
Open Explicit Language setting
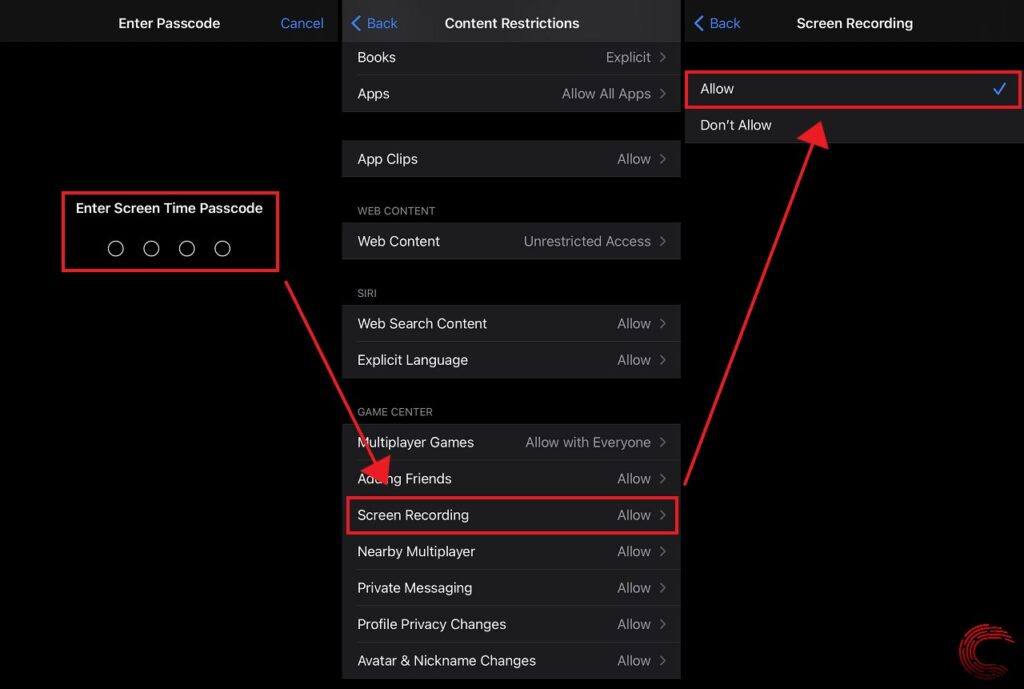511,360
